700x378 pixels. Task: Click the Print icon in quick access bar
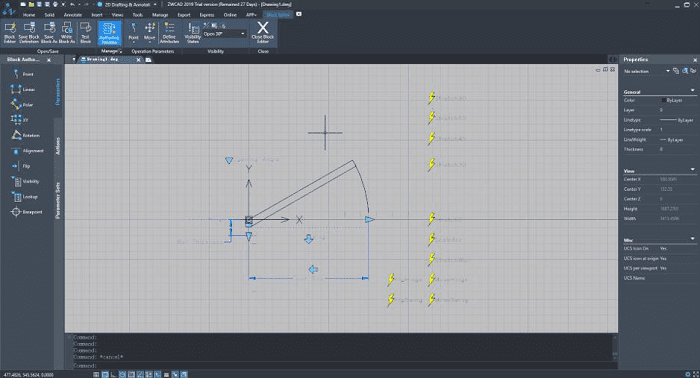55,4
